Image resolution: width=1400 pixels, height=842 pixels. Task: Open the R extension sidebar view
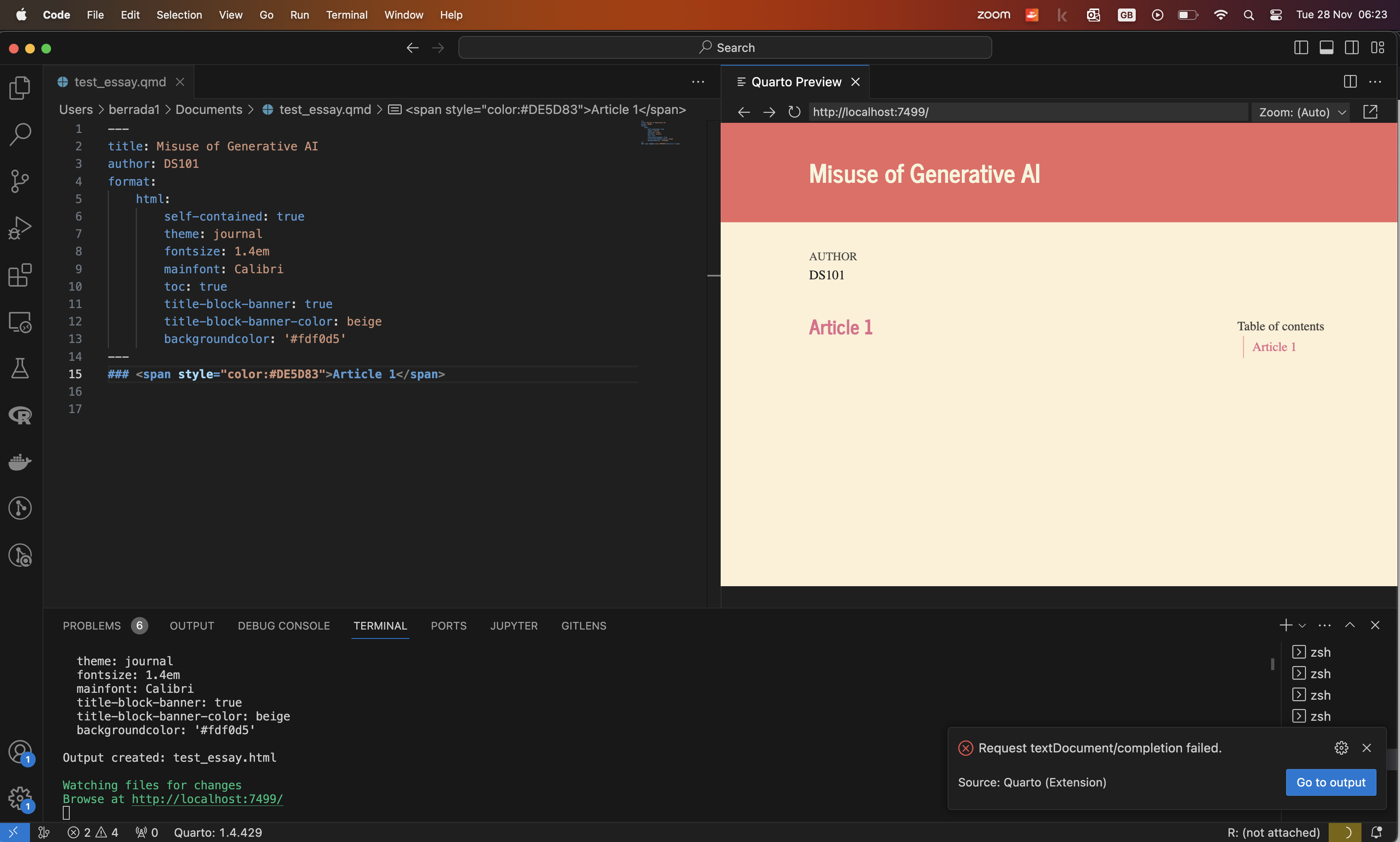[x=20, y=416]
